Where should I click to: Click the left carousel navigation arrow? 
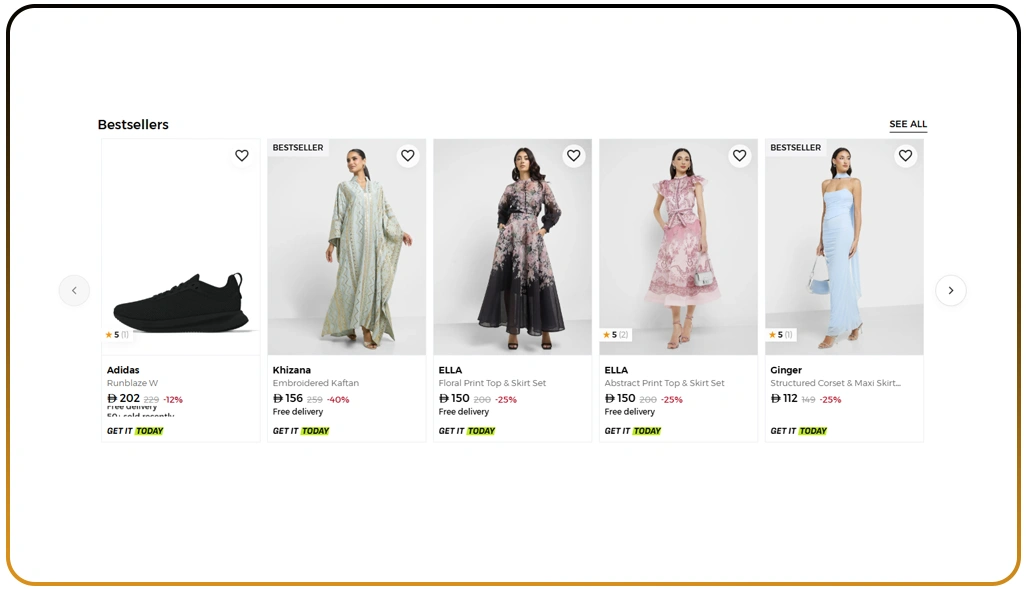75,290
